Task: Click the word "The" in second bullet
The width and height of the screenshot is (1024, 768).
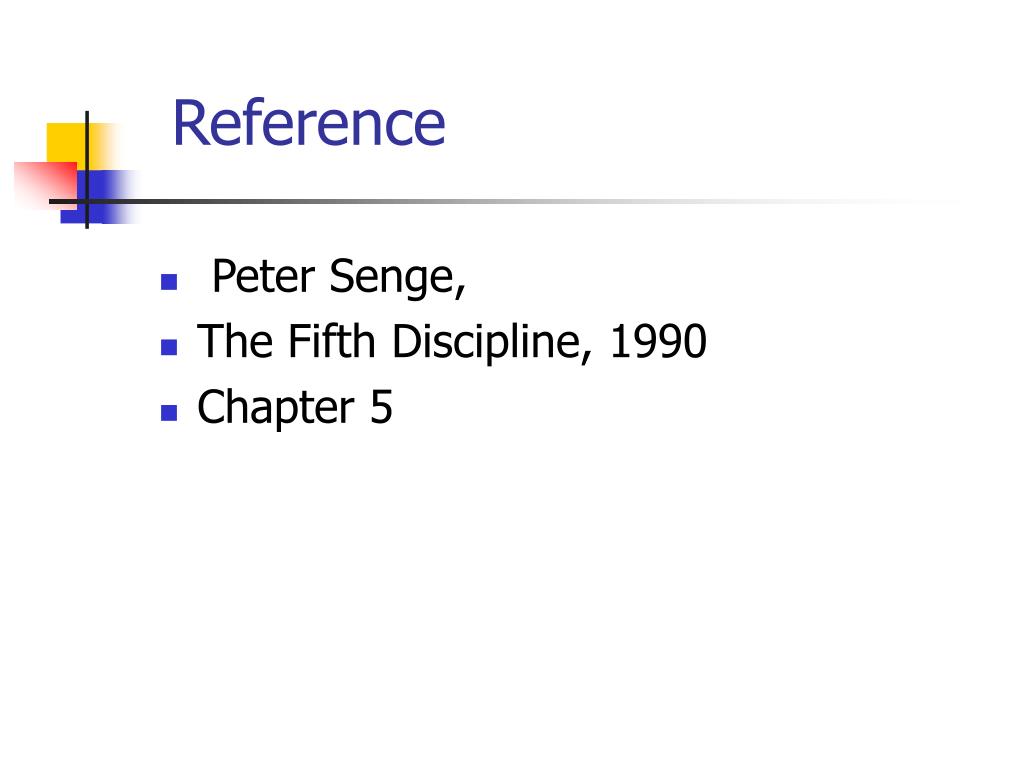Action: click(235, 341)
